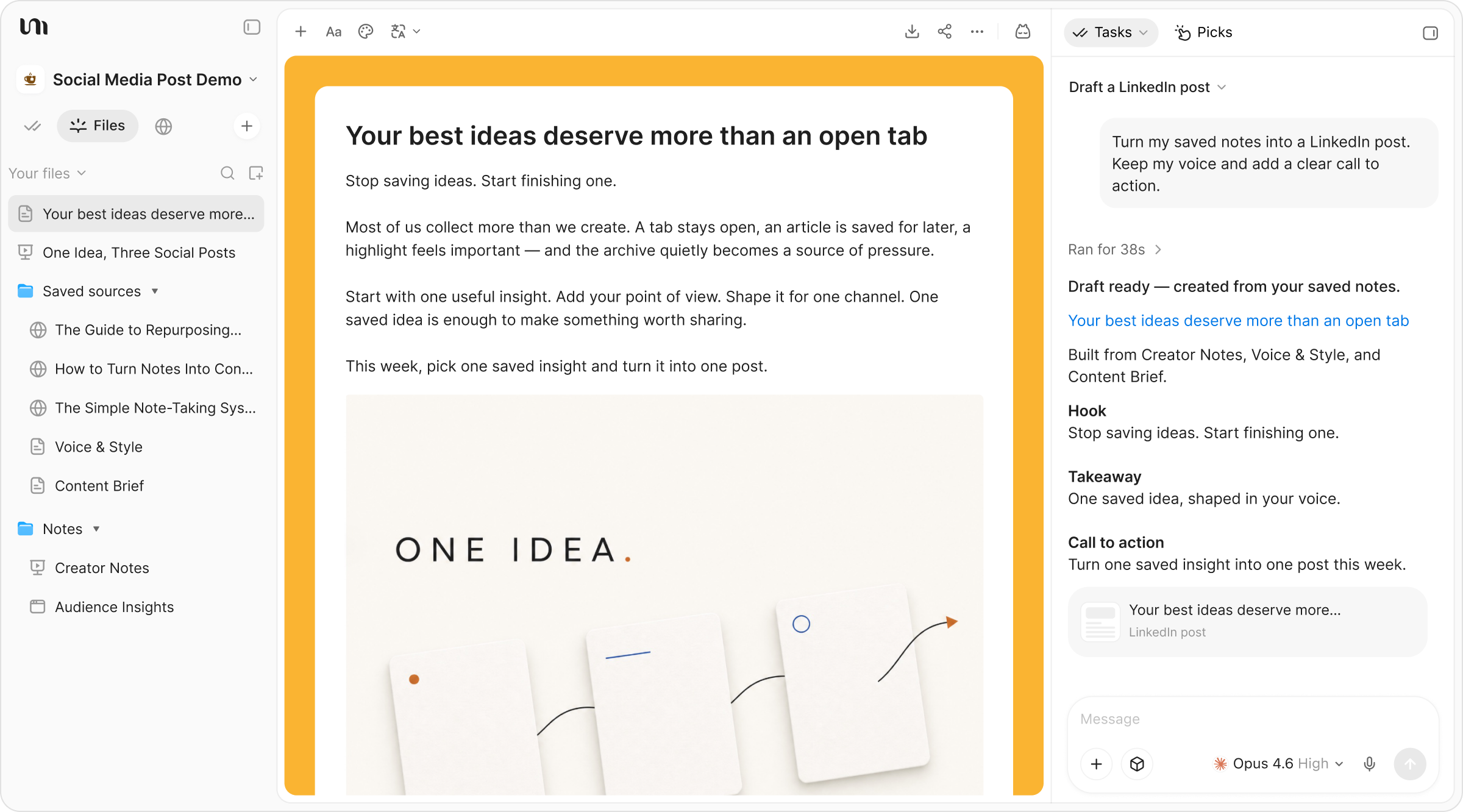1463x812 pixels.
Task: Click the plus button beside the sidebar tabs
Action: [x=247, y=126]
